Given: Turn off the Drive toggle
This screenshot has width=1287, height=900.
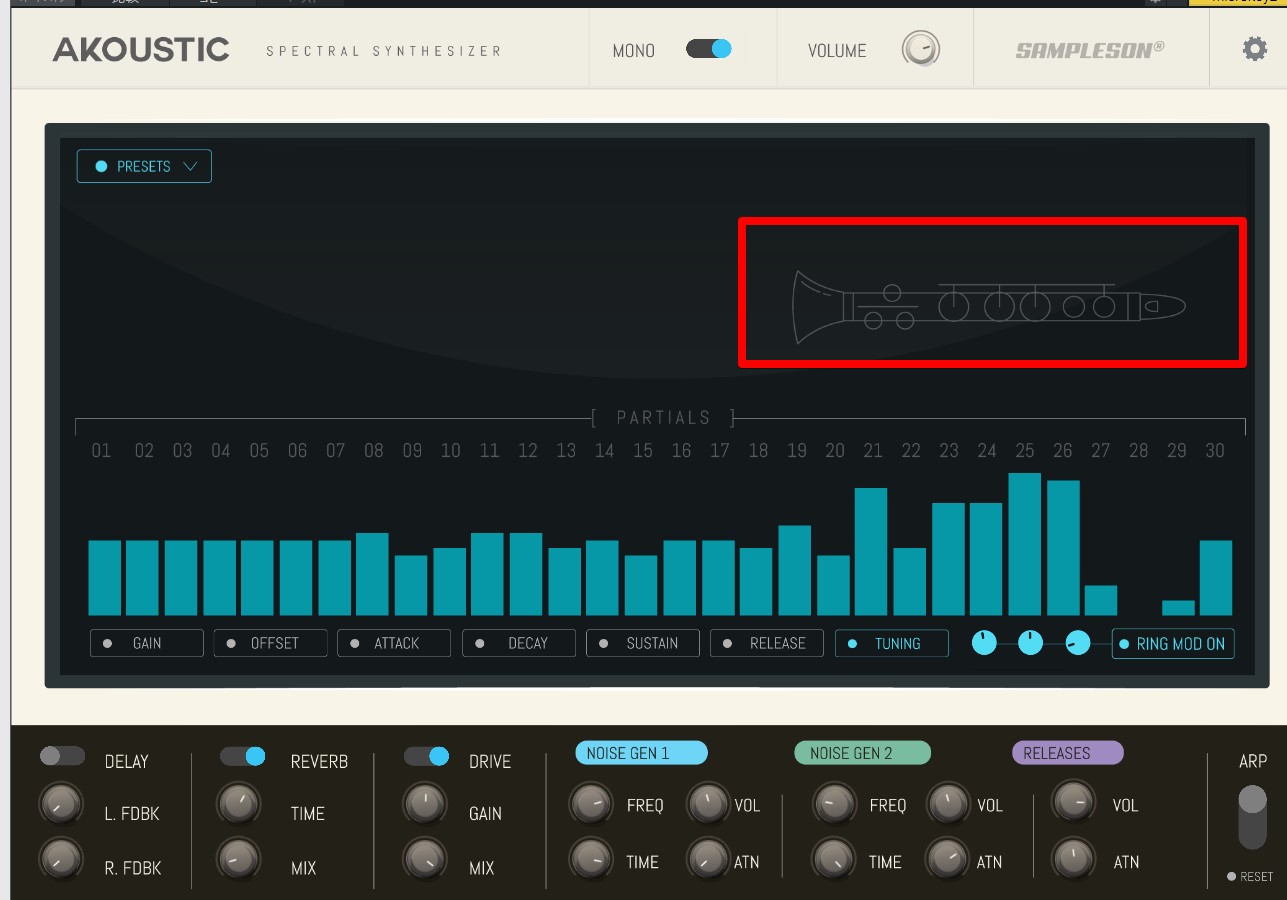Looking at the screenshot, I should (427, 757).
